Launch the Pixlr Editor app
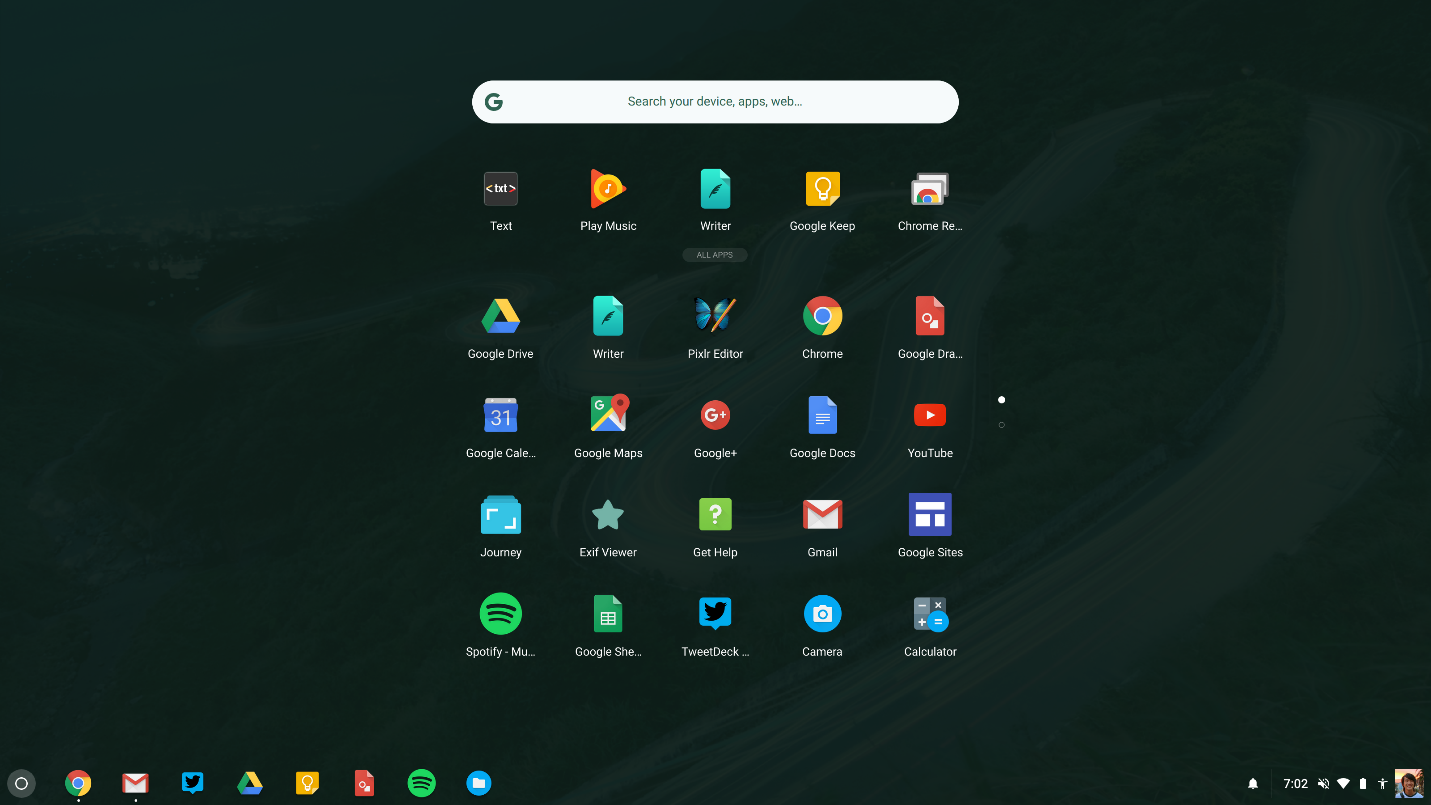Image resolution: width=1431 pixels, height=805 pixels. coord(715,316)
